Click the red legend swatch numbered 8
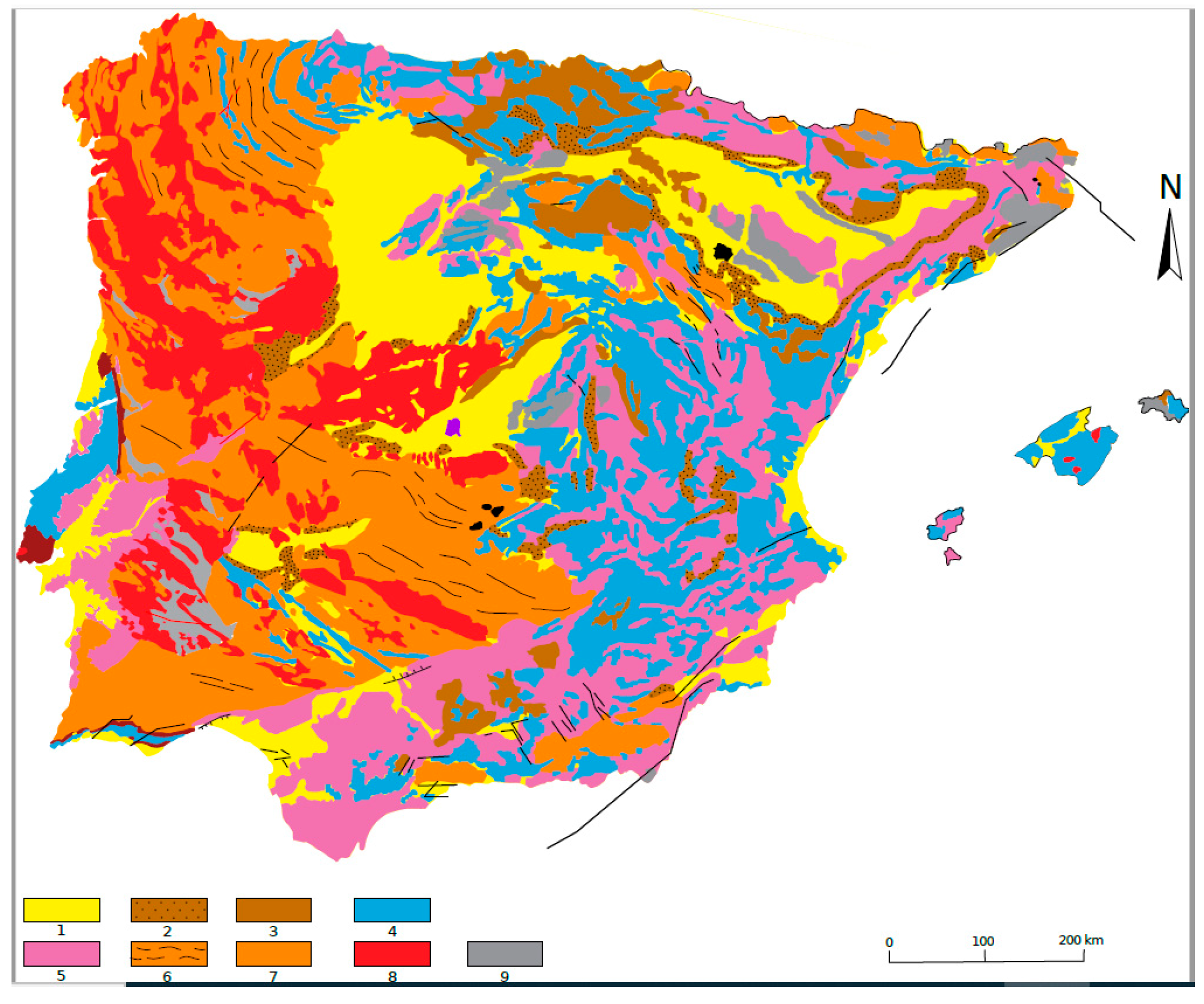Viewport: 1204px width, 1004px height. pos(392,954)
